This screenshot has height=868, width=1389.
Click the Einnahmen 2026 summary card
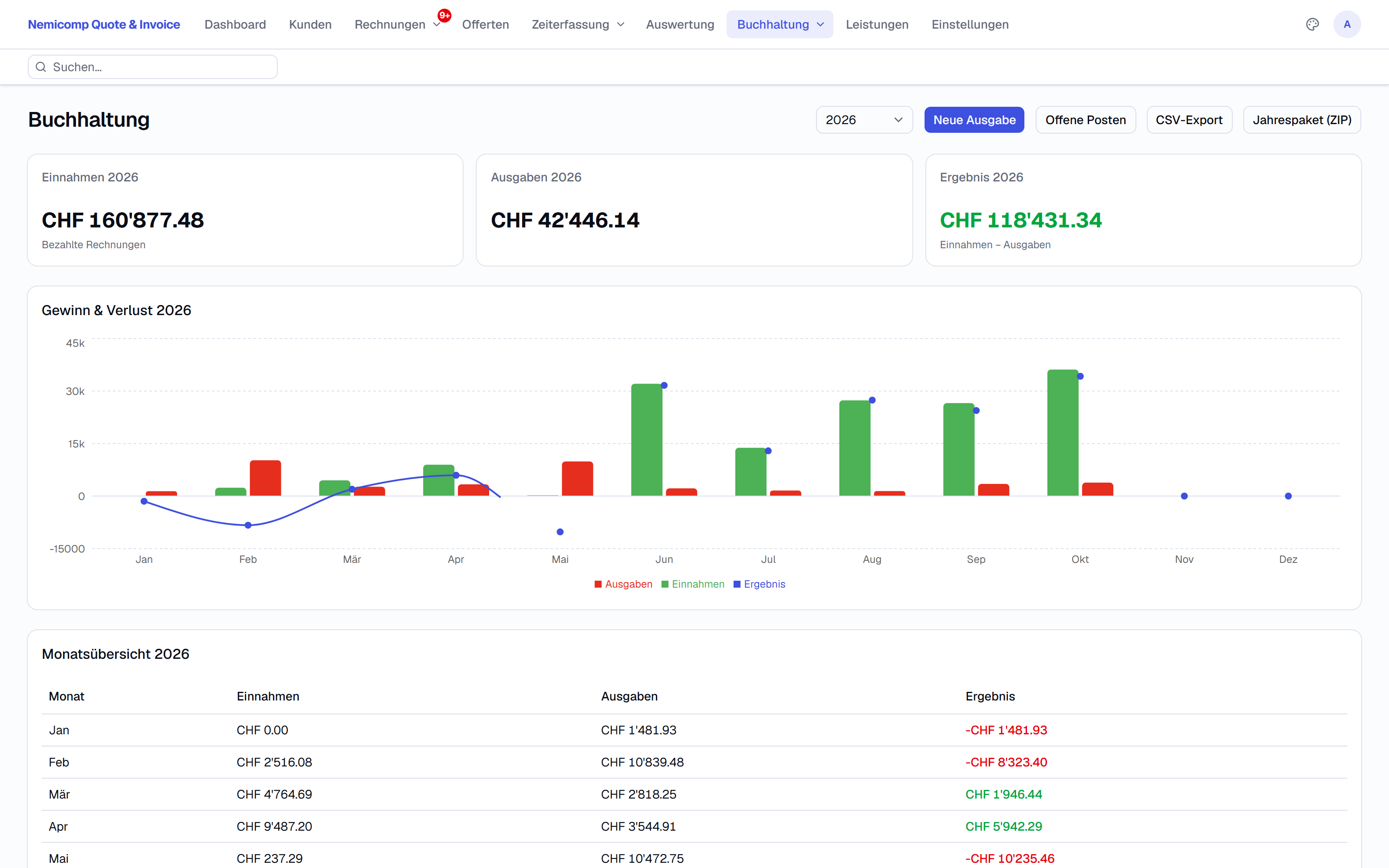pos(245,210)
